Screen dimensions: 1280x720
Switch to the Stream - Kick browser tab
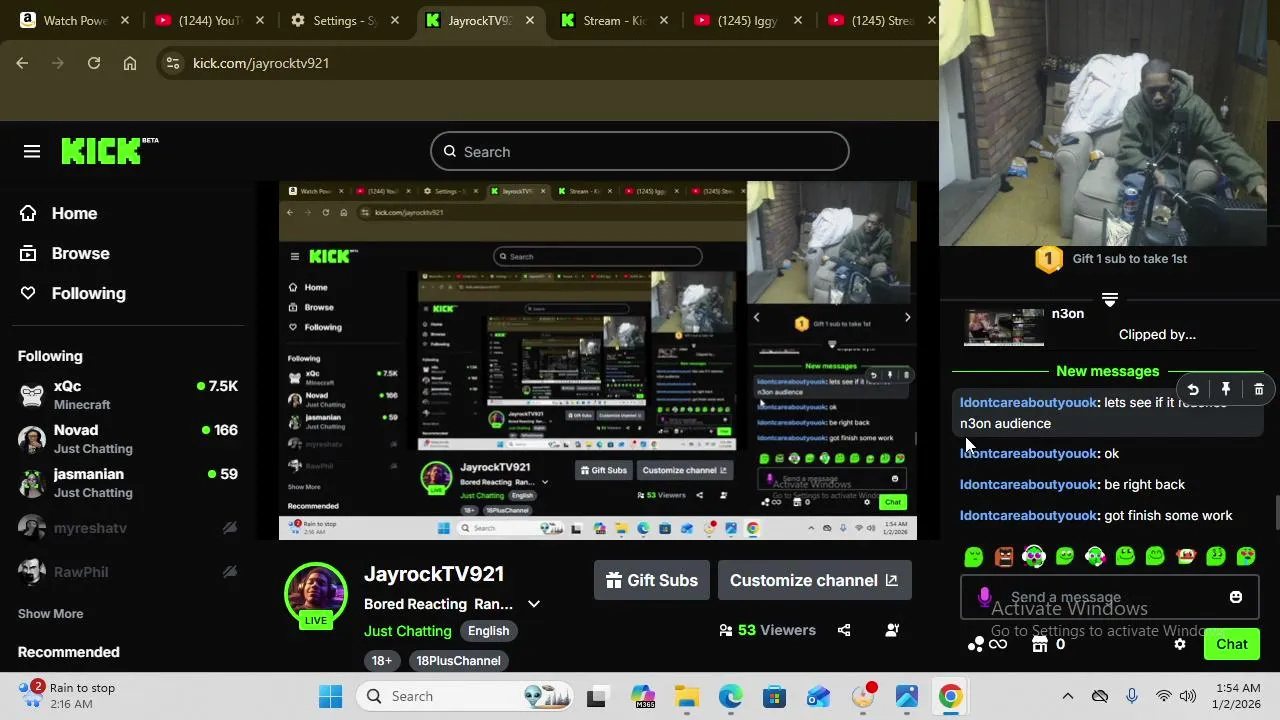tap(614, 20)
